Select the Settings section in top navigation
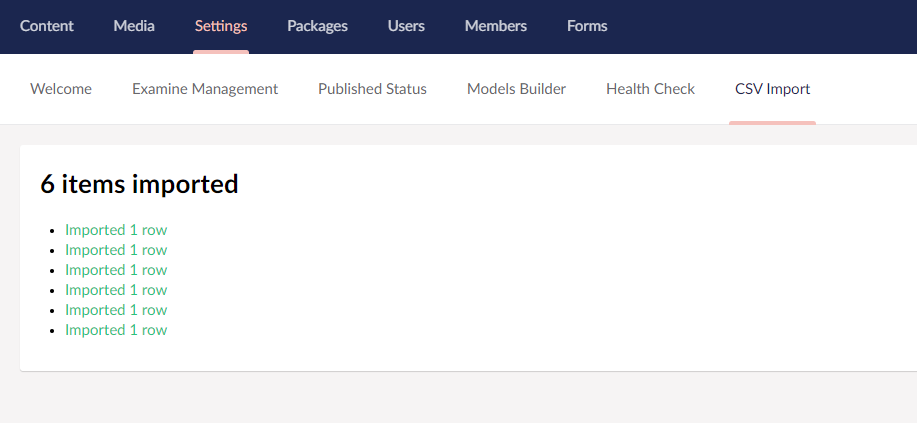 coord(221,26)
